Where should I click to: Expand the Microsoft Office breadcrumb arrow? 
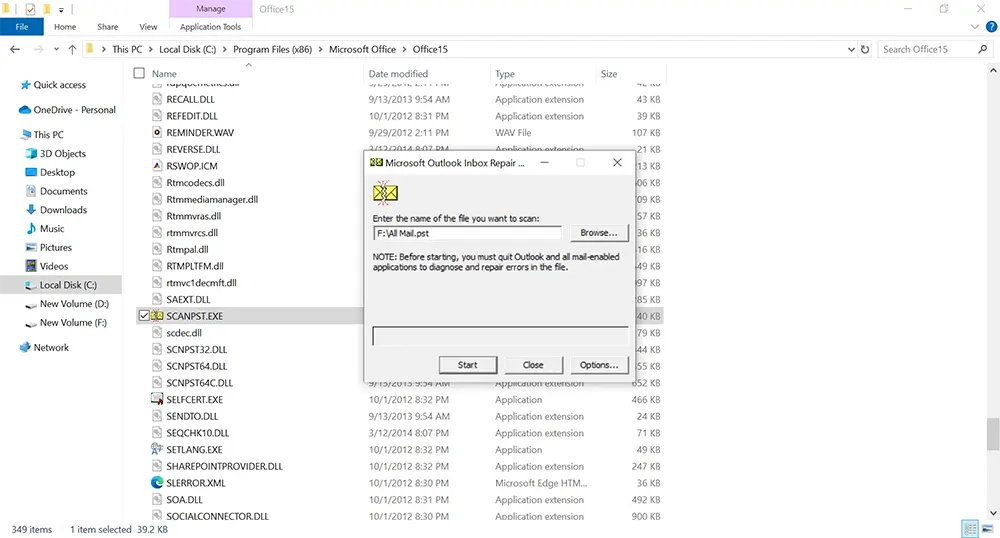(x=404, y=49)
